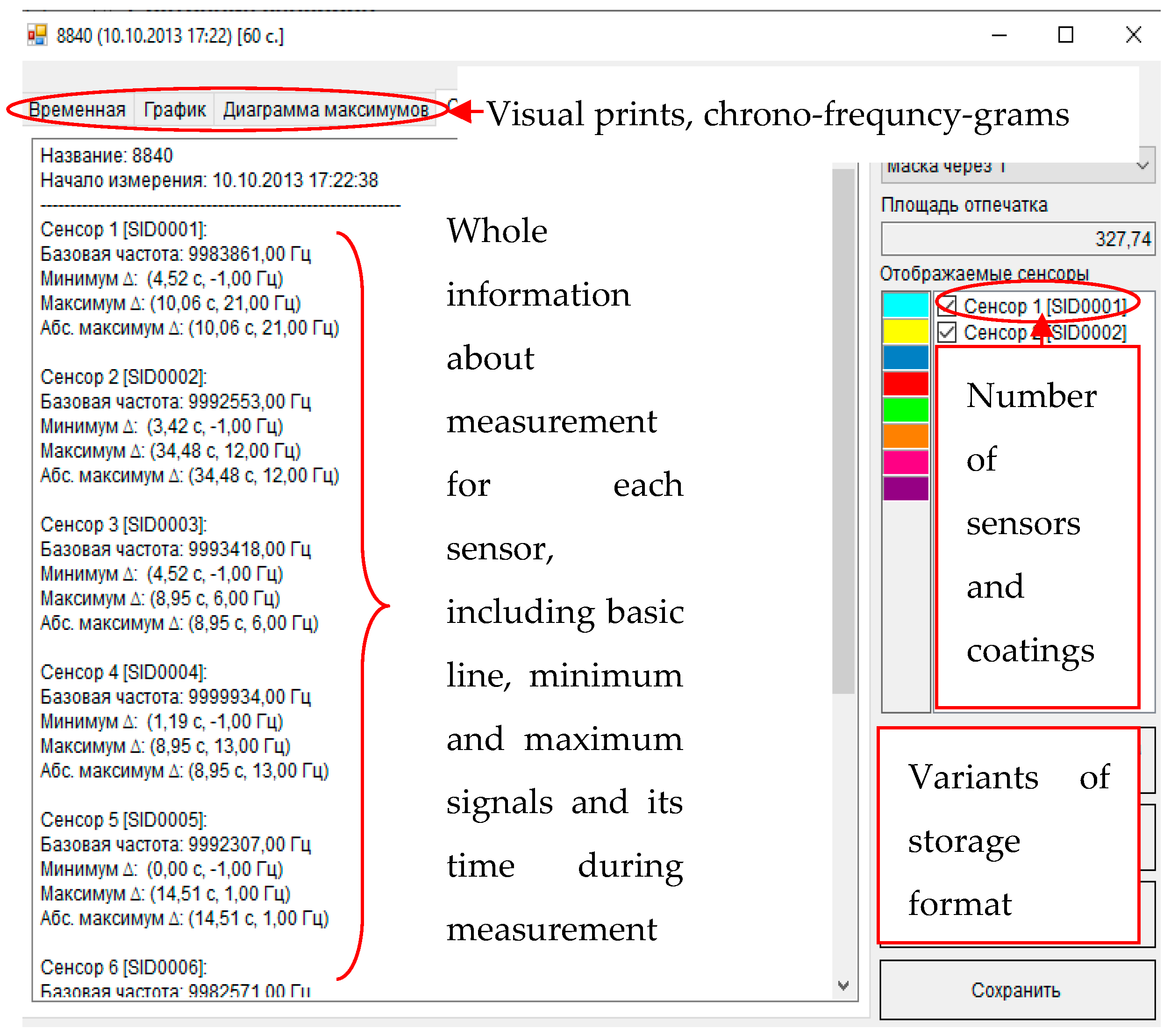The width and height of the screenshot is (1171, 1036).
Task: Toggle the Сенсор 1 [SID0001] checkbox
Action: (x=948, y=306)
